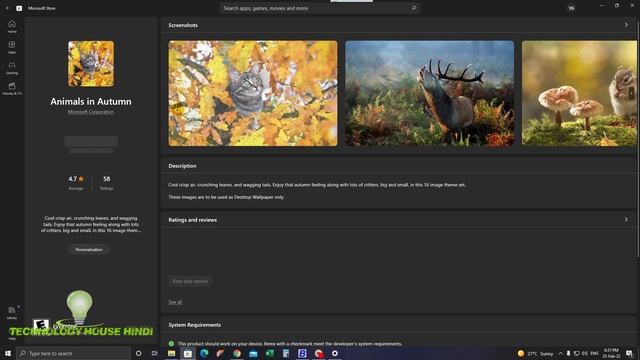
Task: Click the microphone tray icon
Action: pyautogui.click(x=568, y=353)
